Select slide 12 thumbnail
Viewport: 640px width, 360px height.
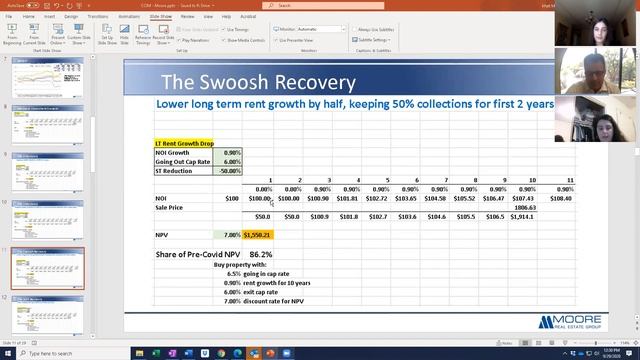coord(47,315)
